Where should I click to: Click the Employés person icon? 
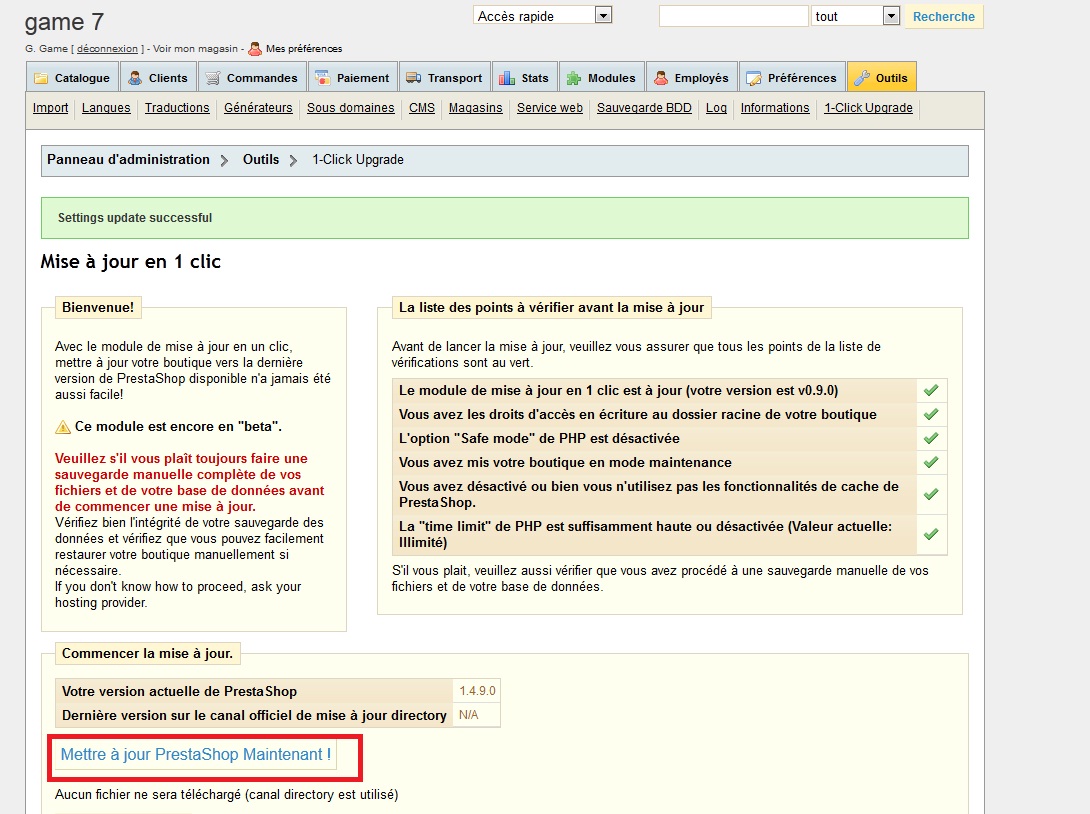[x=661, y=78]
